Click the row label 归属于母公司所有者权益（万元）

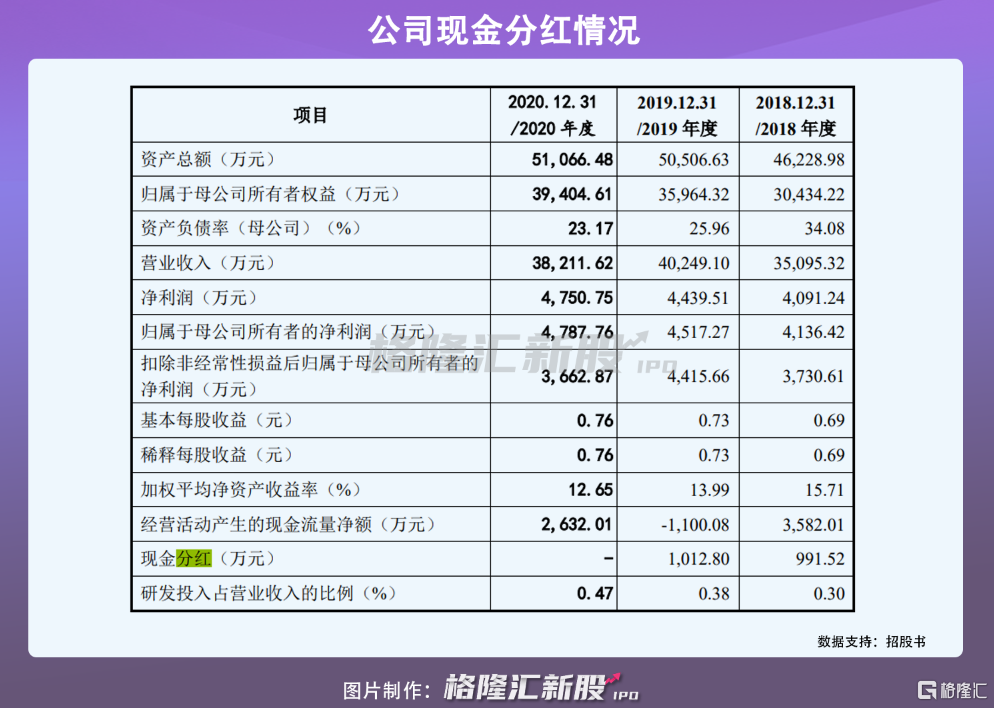point(271,194)
